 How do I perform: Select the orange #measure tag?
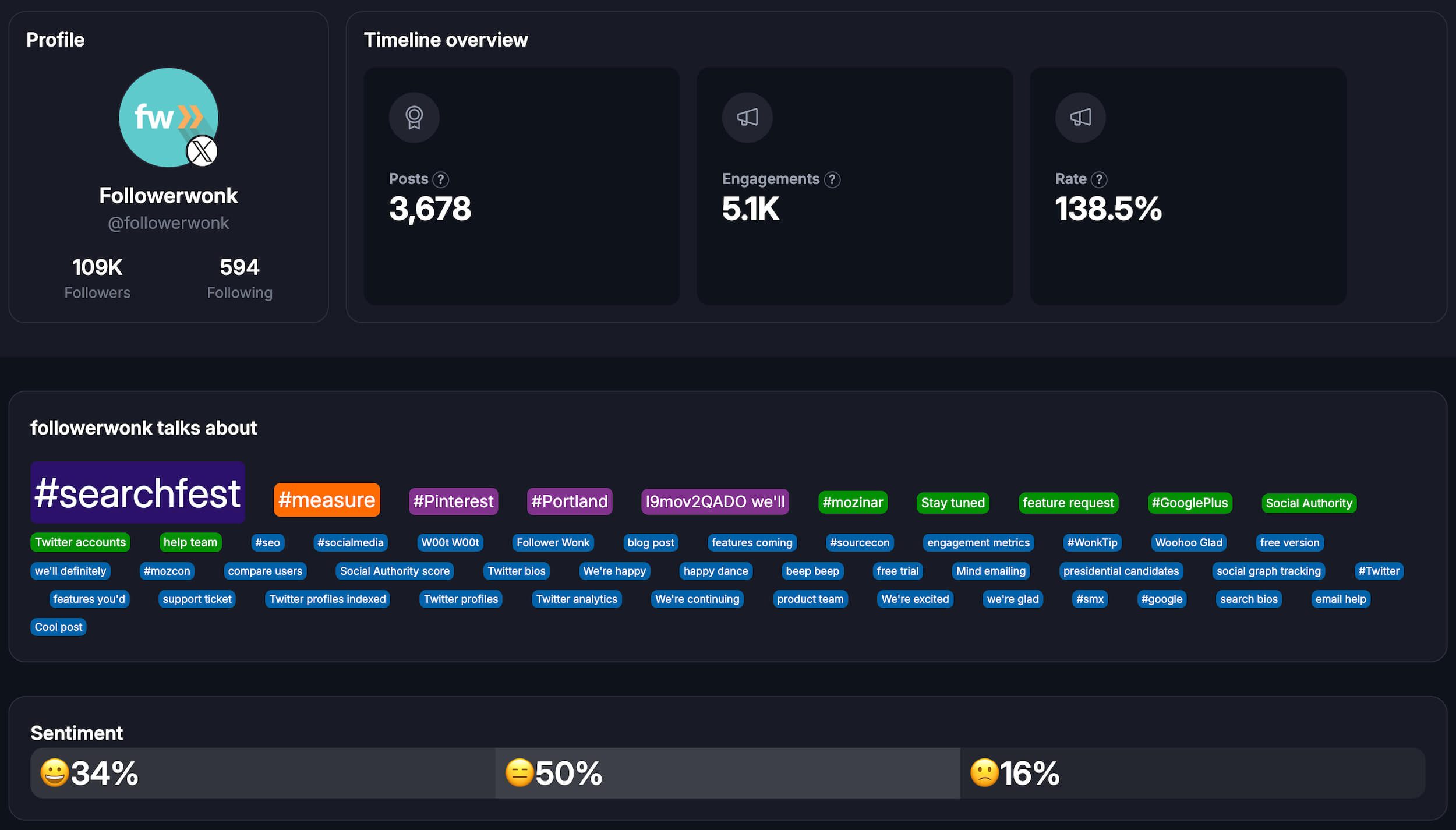[327, 500]
